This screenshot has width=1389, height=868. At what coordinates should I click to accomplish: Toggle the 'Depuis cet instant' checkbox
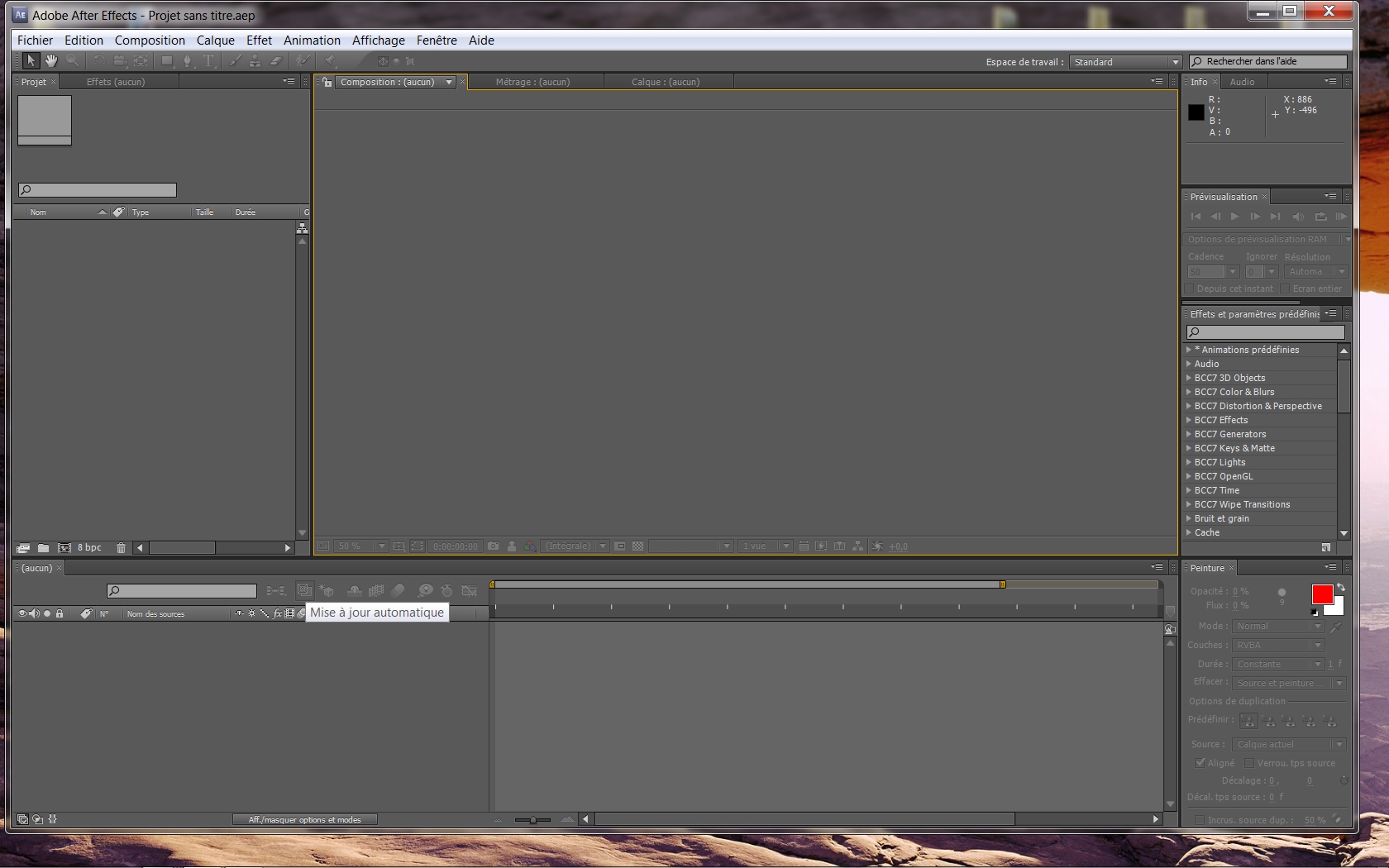coord(1189,289)
